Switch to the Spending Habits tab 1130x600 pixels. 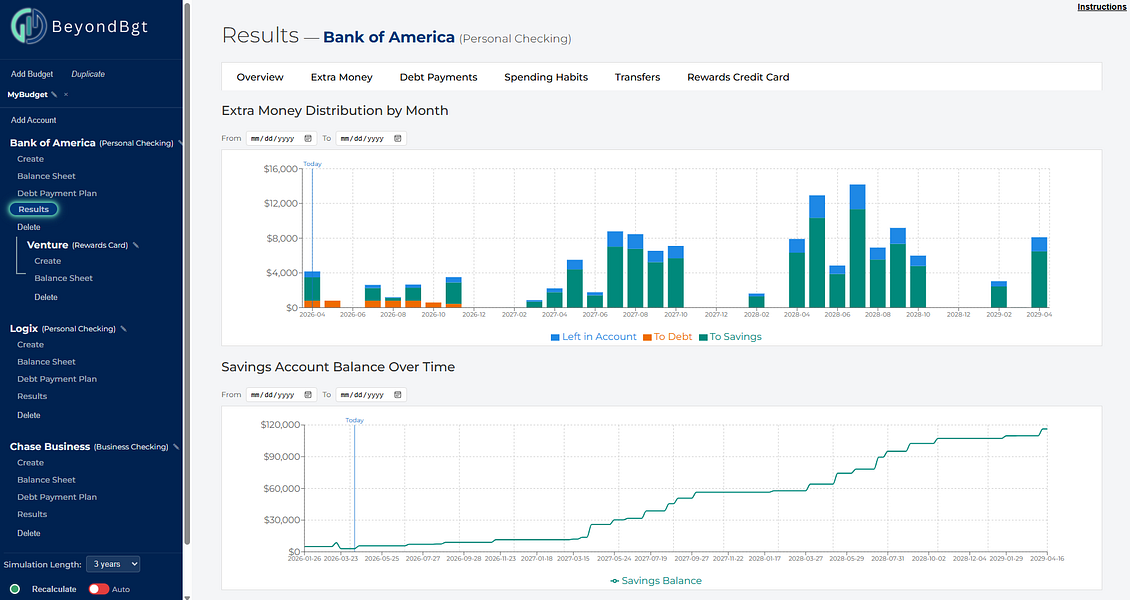(x=546, y=77)
